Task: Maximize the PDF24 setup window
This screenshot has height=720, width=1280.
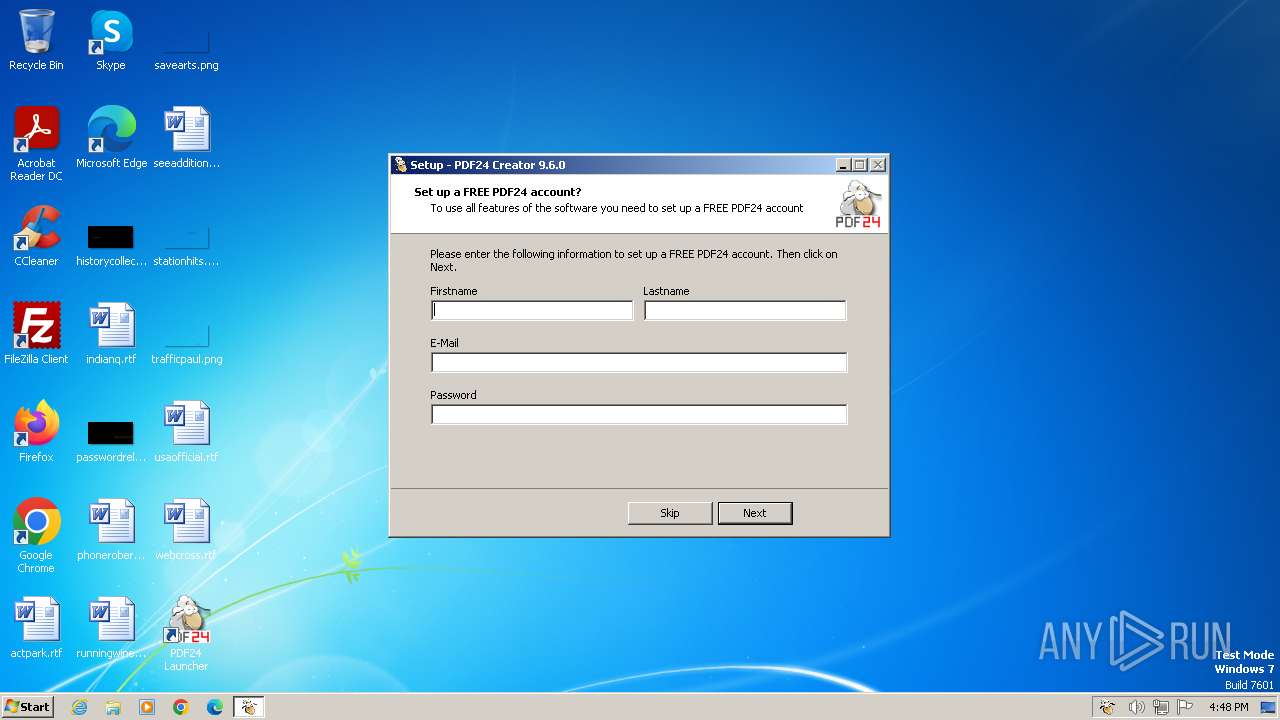Action: point(860,165)
